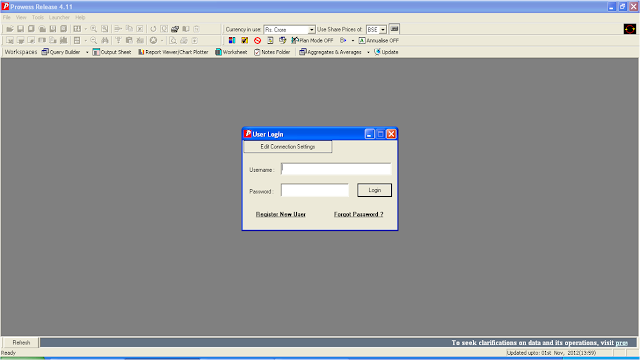Image resolution: width=640 pixels, height=360 pixels.
Task: Click Register New User link
Action: [281, 214]
